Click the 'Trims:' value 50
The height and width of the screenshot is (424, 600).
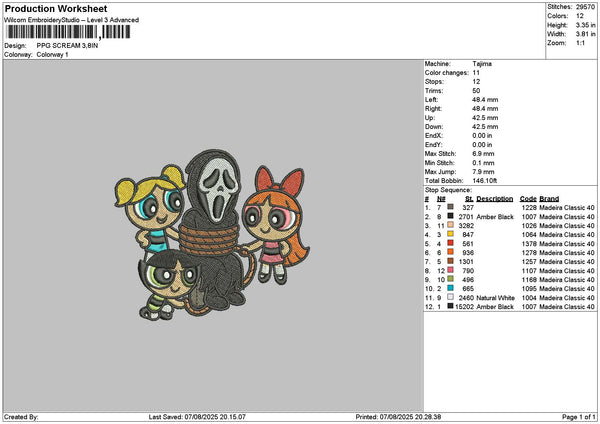coord(476,91)
